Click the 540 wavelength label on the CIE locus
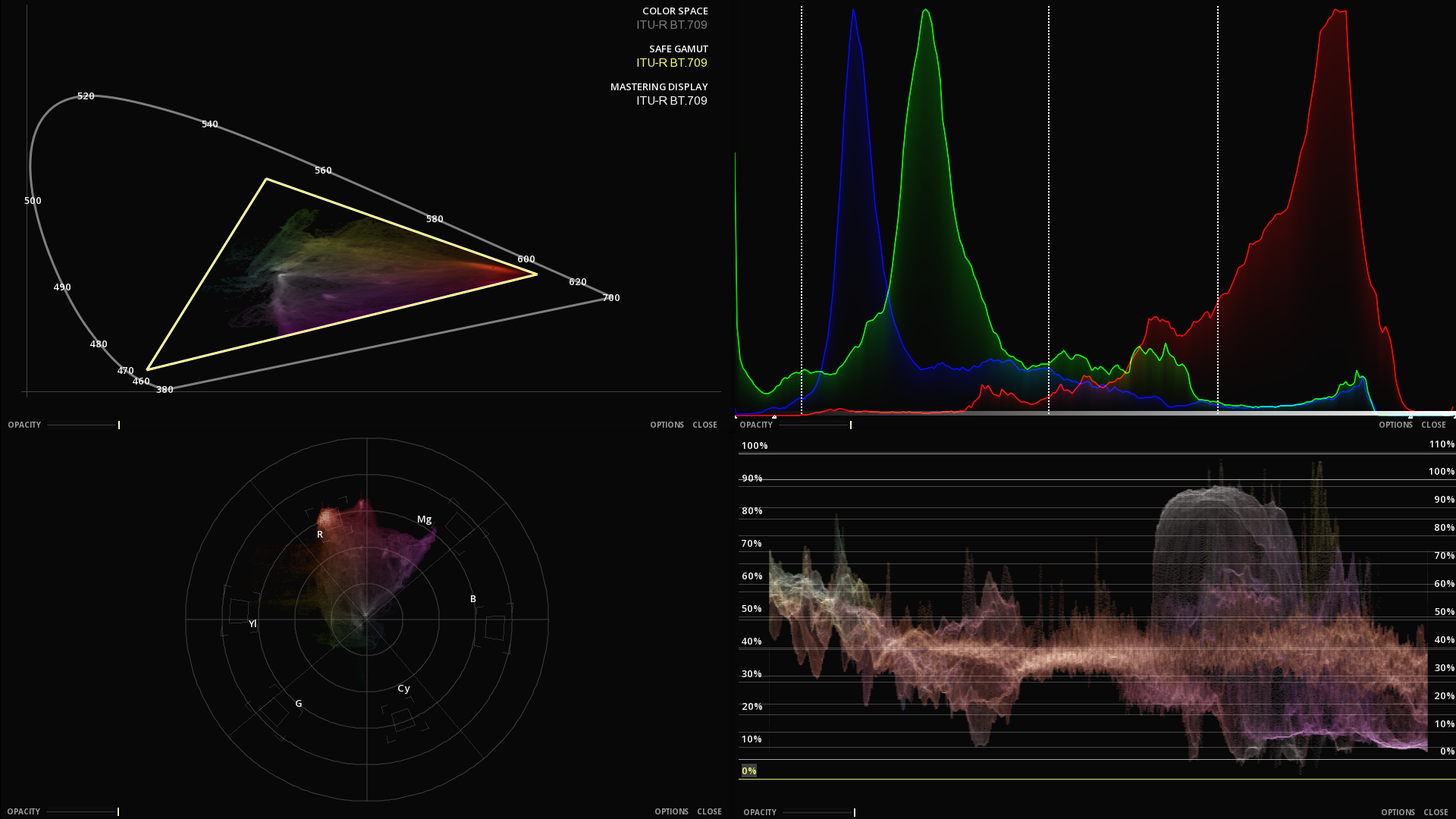 click(210, 124)
